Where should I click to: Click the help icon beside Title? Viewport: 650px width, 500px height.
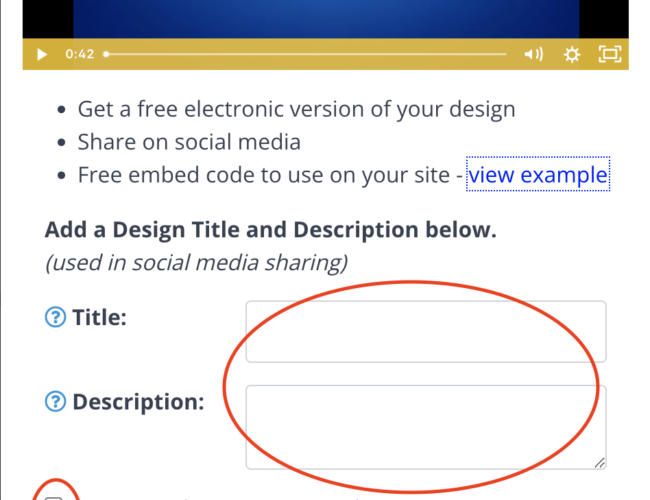tap(56, 318)
